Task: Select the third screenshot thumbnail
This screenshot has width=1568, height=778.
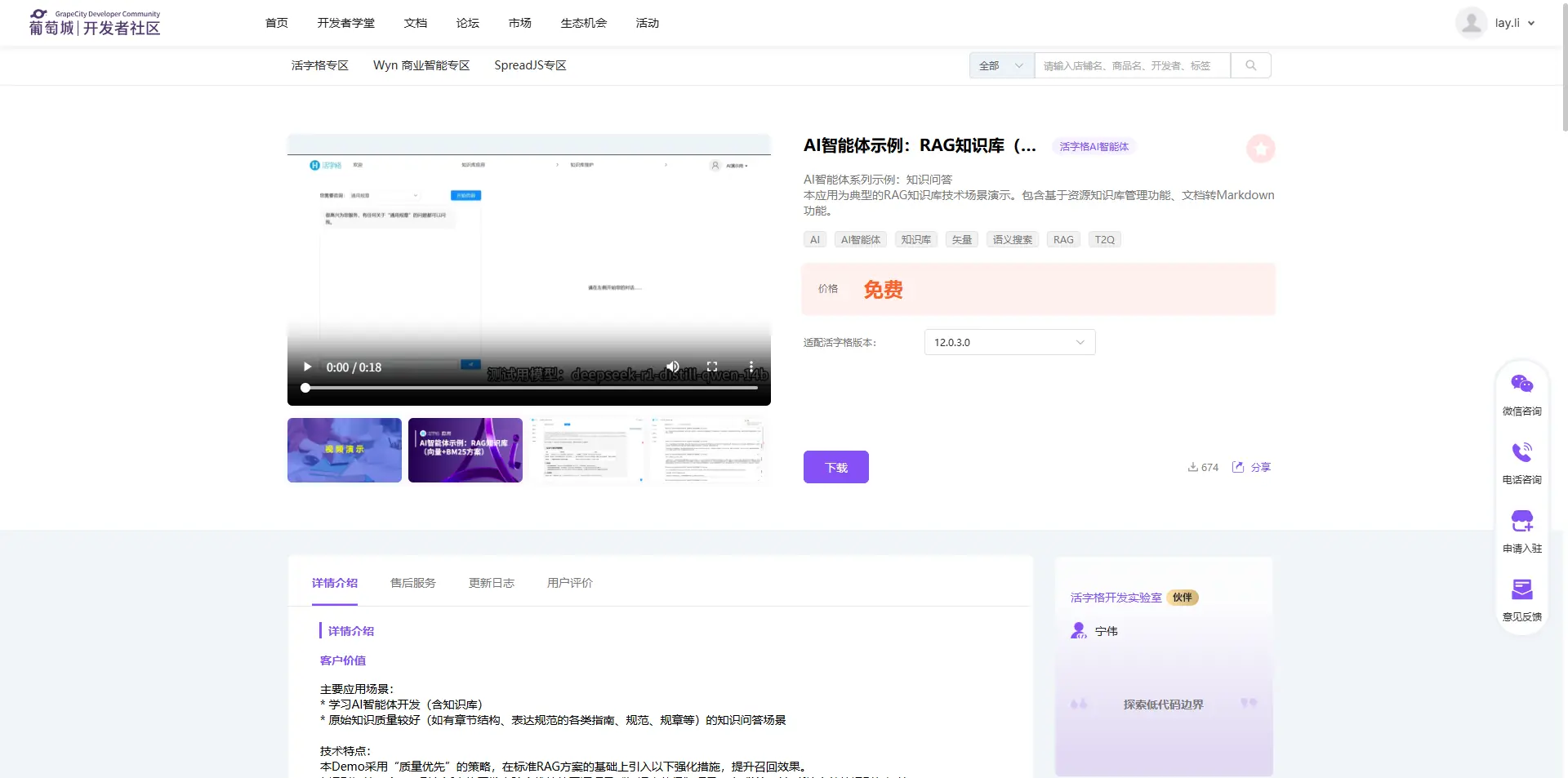Action: tap(586, 450)
